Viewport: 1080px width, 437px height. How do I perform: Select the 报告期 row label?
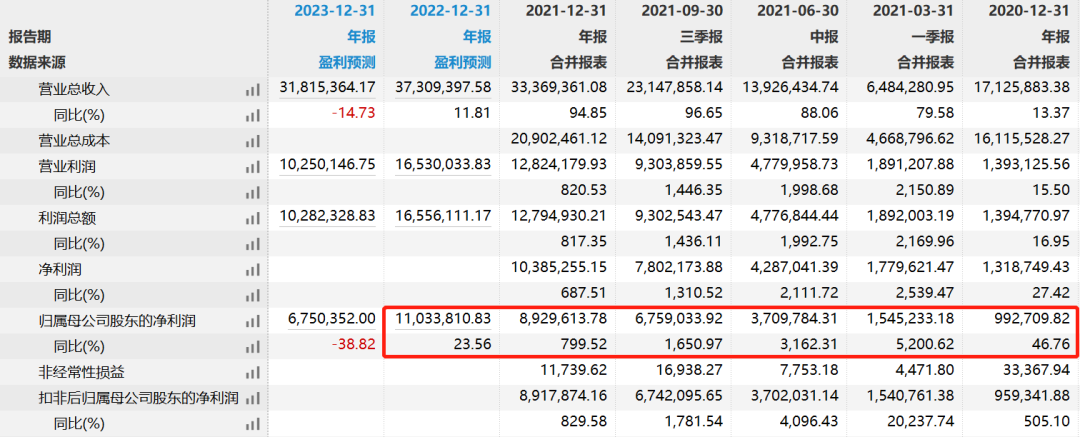tap(31, 37)
